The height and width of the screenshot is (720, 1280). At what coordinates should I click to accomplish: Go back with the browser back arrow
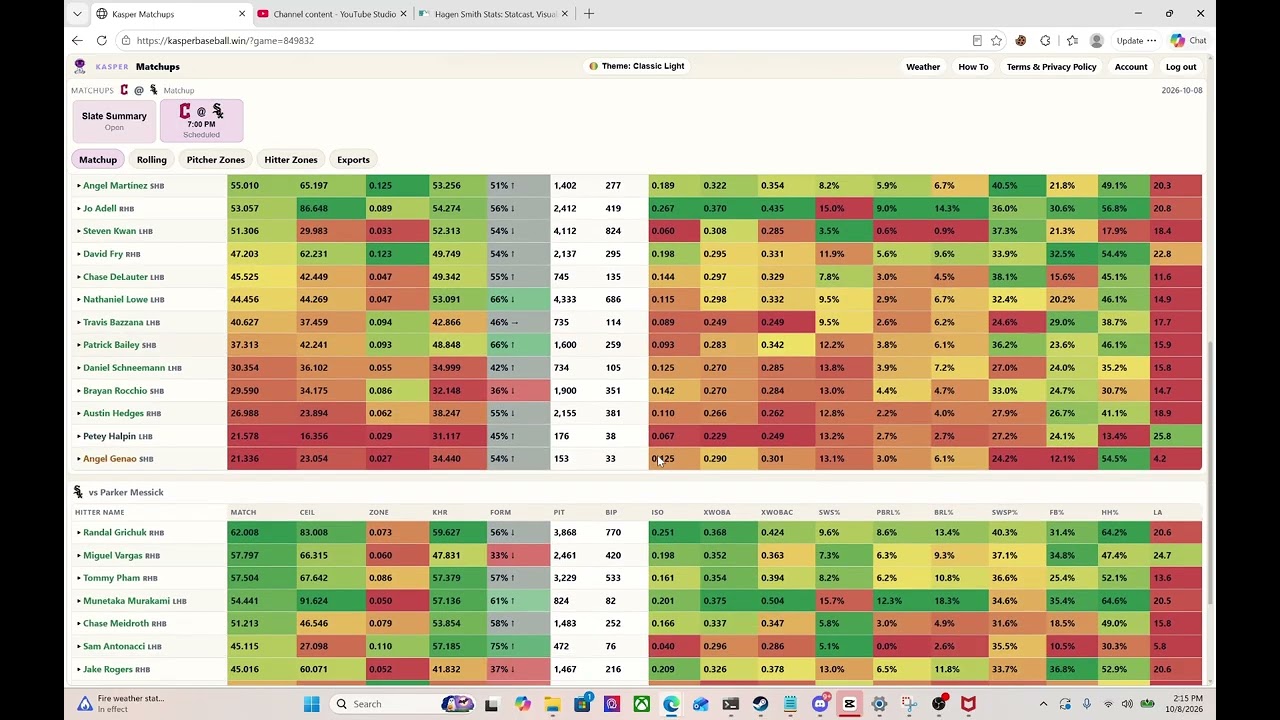tap(77, 40)
